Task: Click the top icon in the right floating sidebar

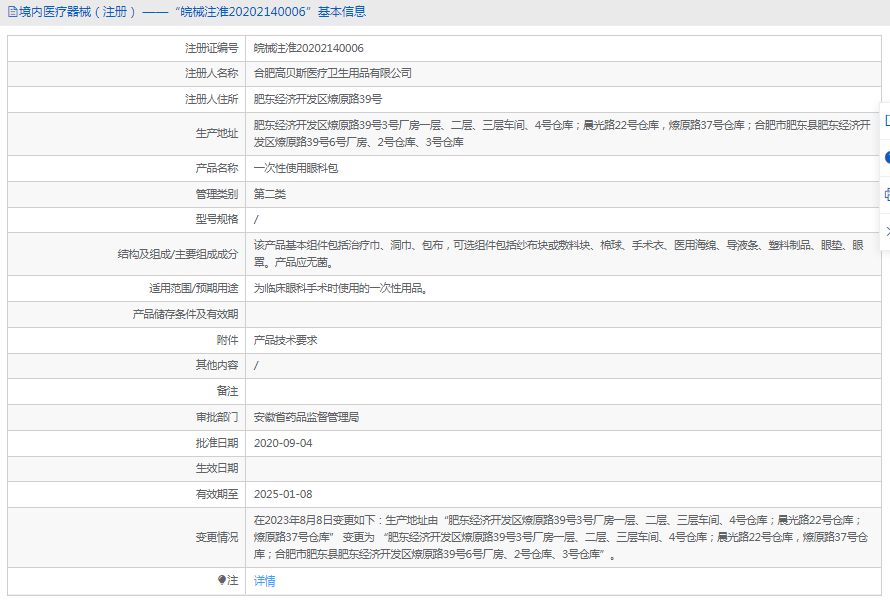Action: click(x=886, y=120)
